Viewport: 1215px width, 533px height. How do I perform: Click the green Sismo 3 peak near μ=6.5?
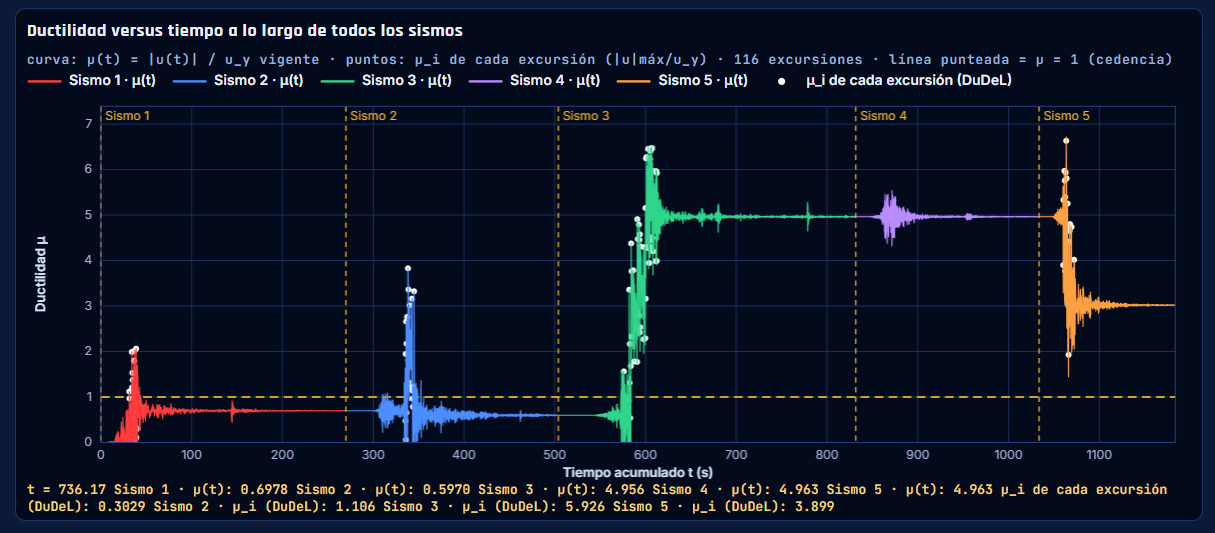click(650, 149)
